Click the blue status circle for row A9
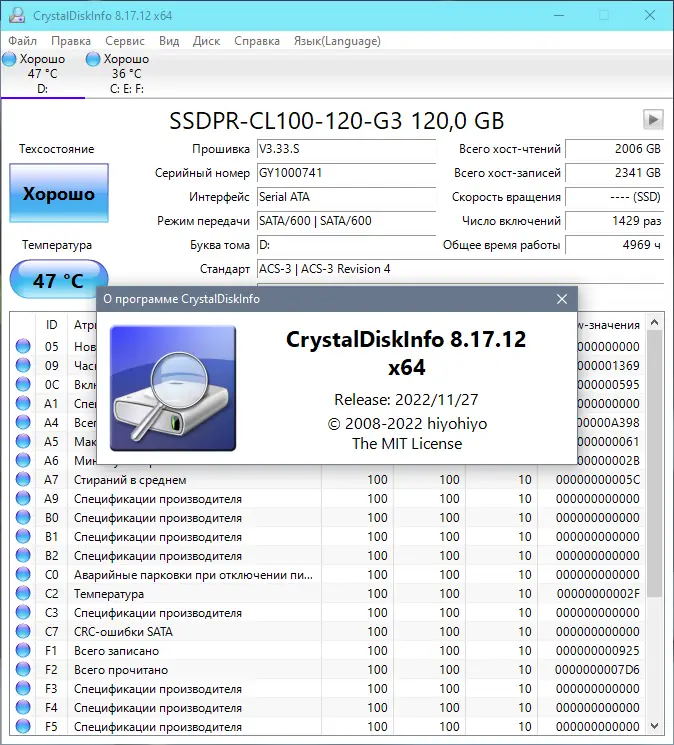This screenshot has height=745, width=674. 23,498
